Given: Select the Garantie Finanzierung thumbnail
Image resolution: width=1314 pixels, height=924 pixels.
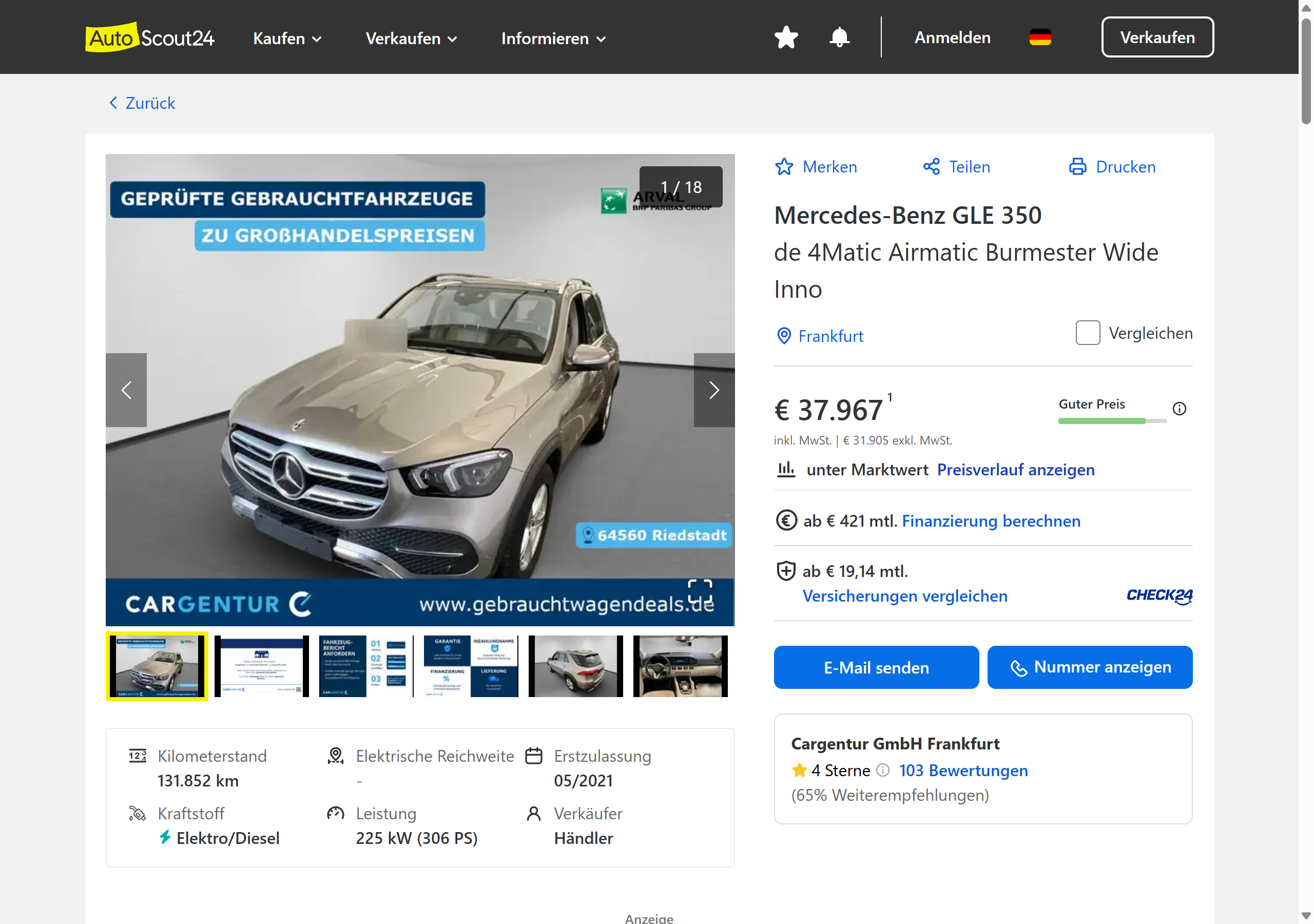Looking at the screenshot, I should (471, 666).
